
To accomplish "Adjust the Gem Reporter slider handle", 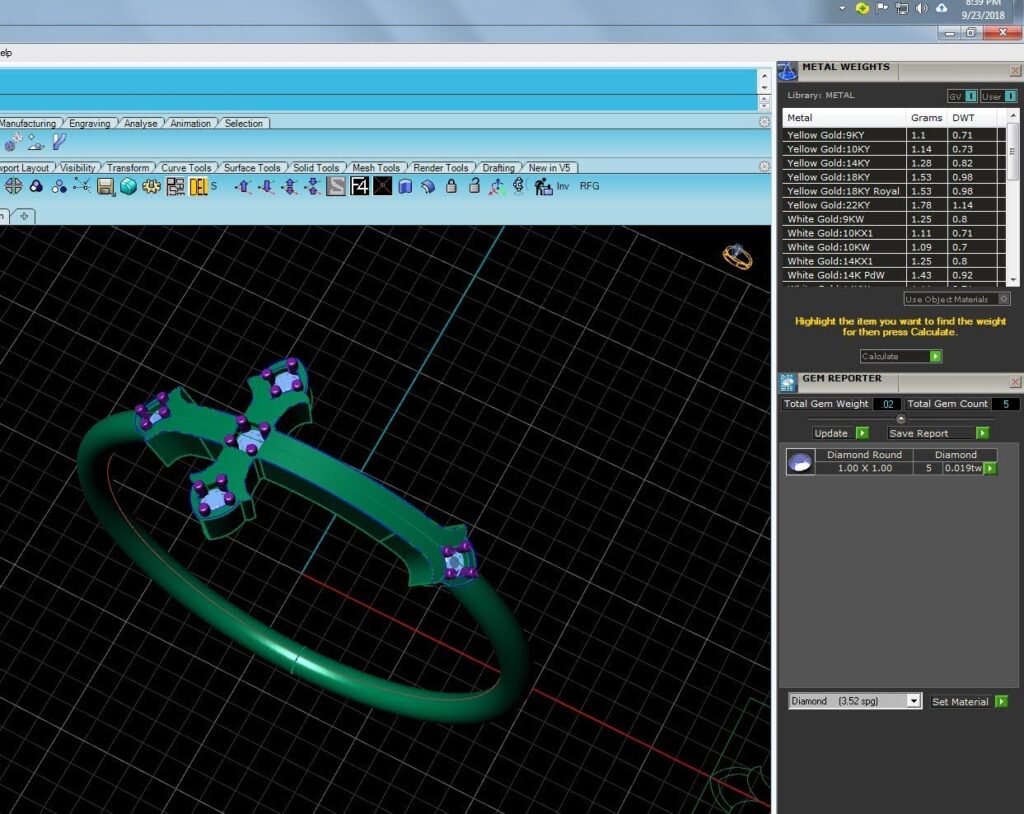I will tap(901, 419).
